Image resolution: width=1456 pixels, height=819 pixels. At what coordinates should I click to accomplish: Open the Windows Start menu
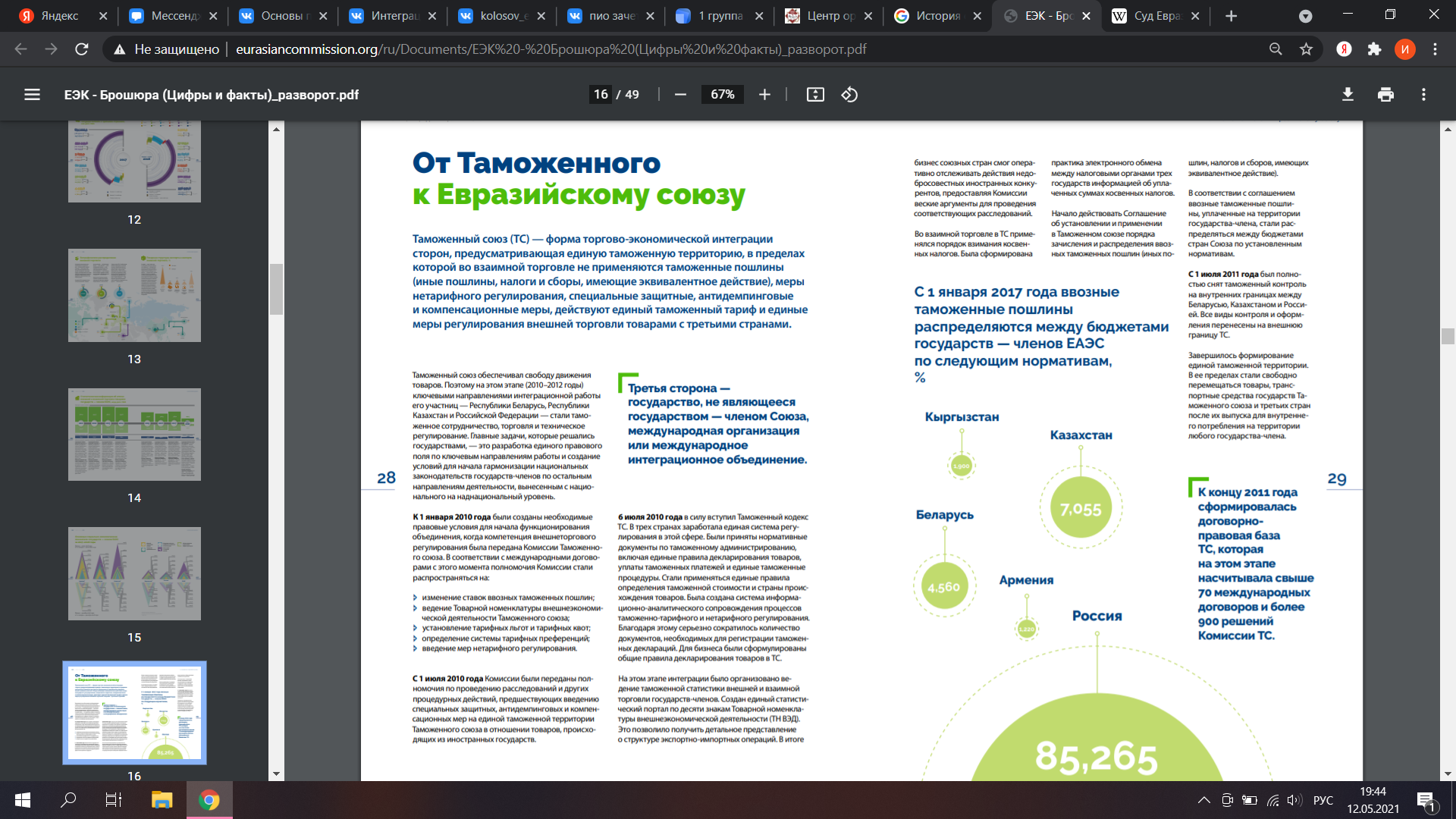[23, 800]
